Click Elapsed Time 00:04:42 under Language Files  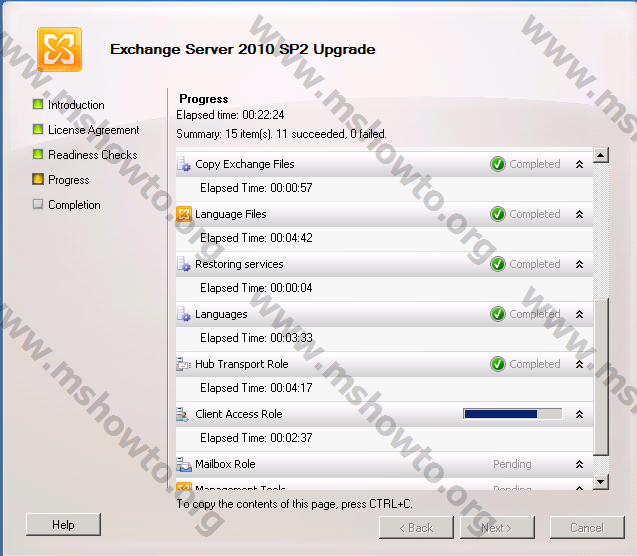(256, 238)
